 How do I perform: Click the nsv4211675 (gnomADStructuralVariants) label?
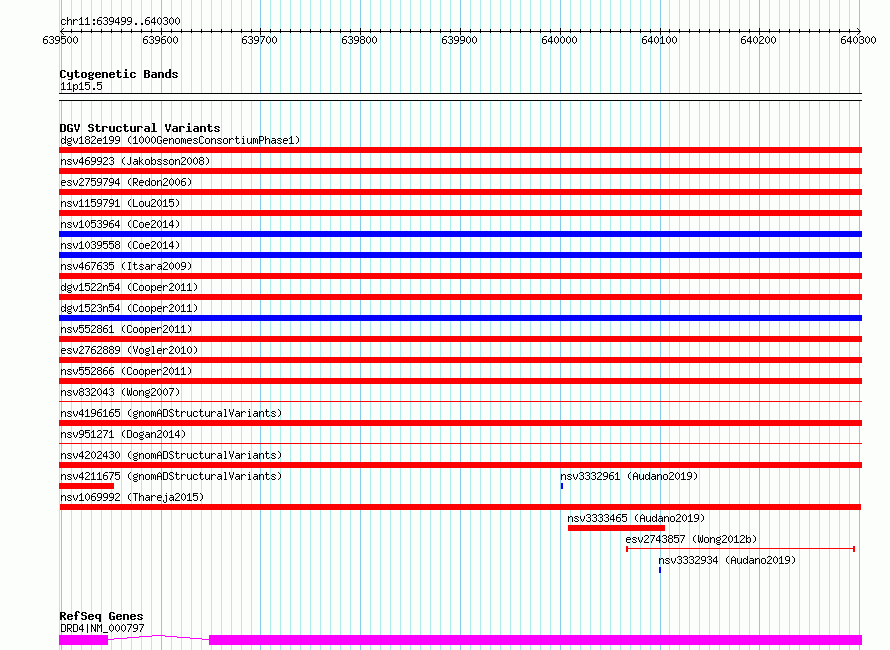click(x=171, y=476)
